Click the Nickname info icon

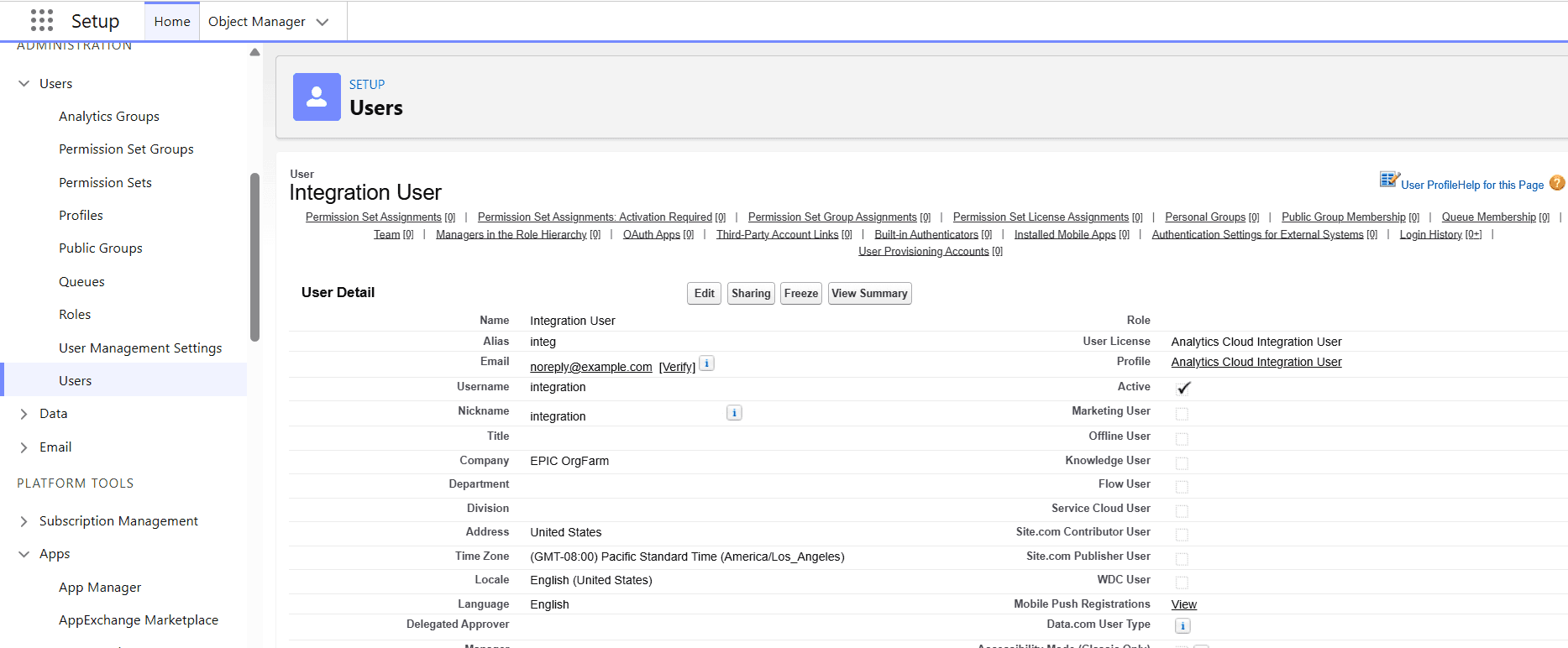click(x=734, y=413)
